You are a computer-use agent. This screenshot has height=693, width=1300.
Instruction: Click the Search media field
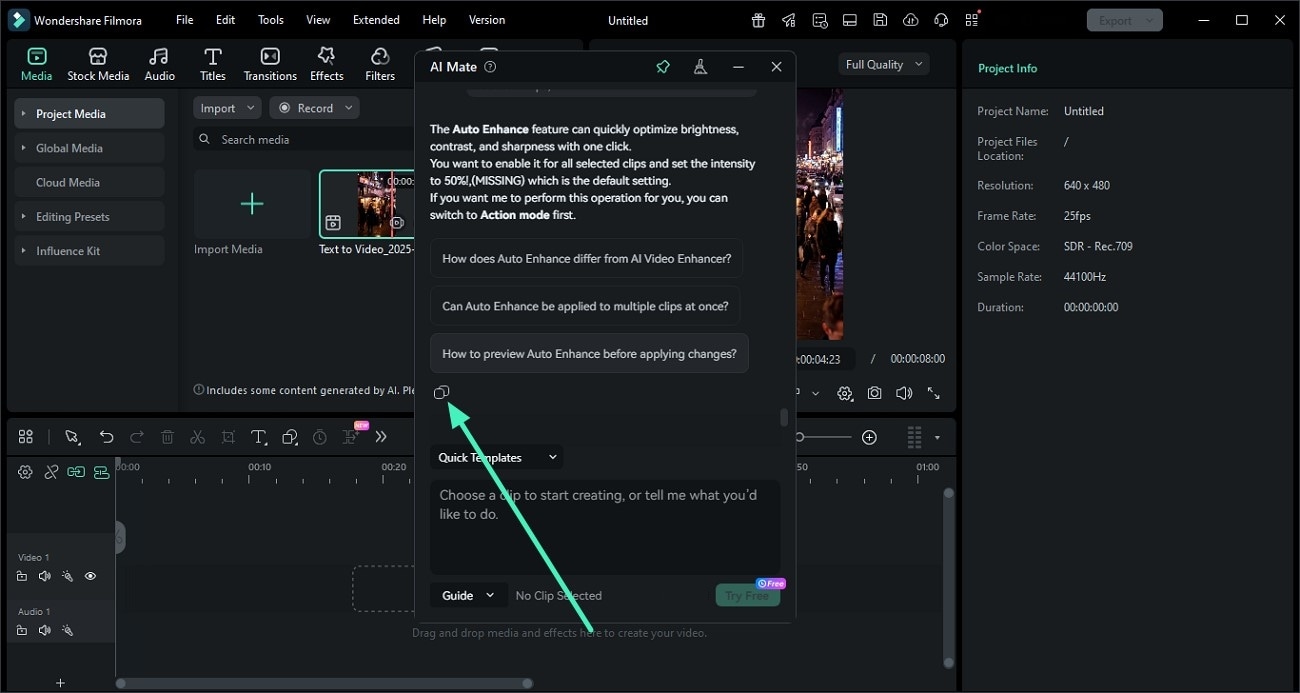coord(305,139)
